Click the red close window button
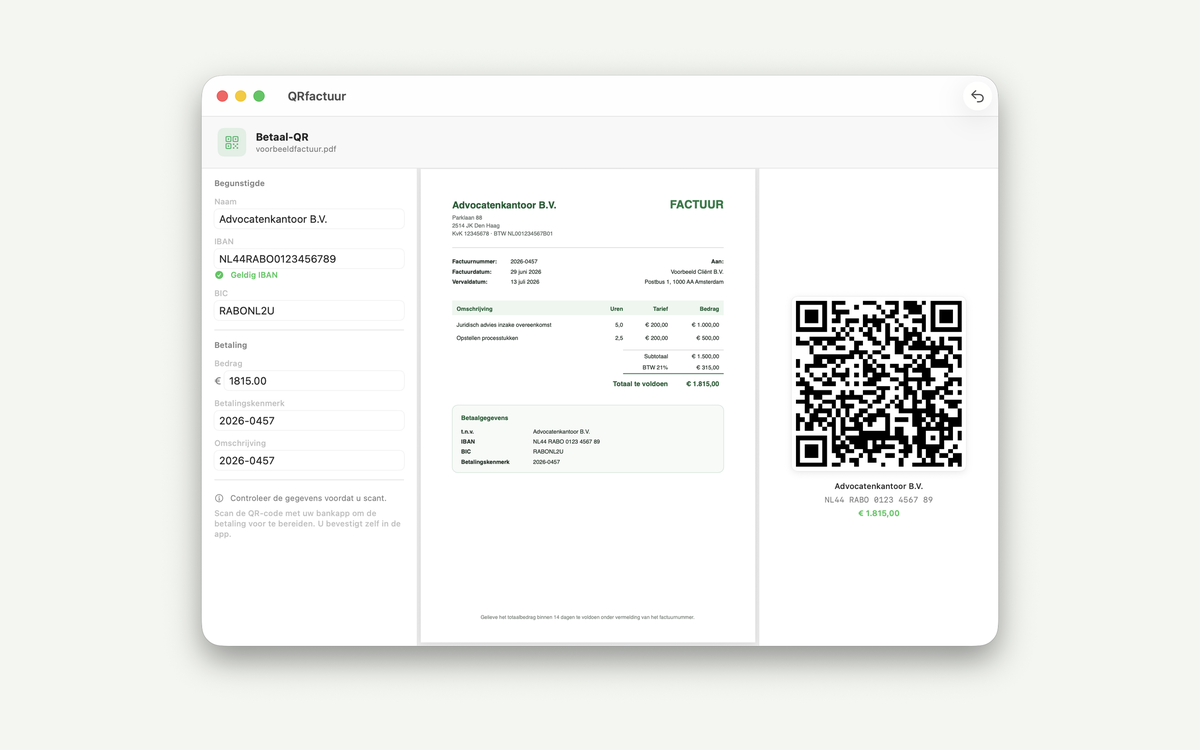This screenshot has height=750, width=1200. (223, 96)
